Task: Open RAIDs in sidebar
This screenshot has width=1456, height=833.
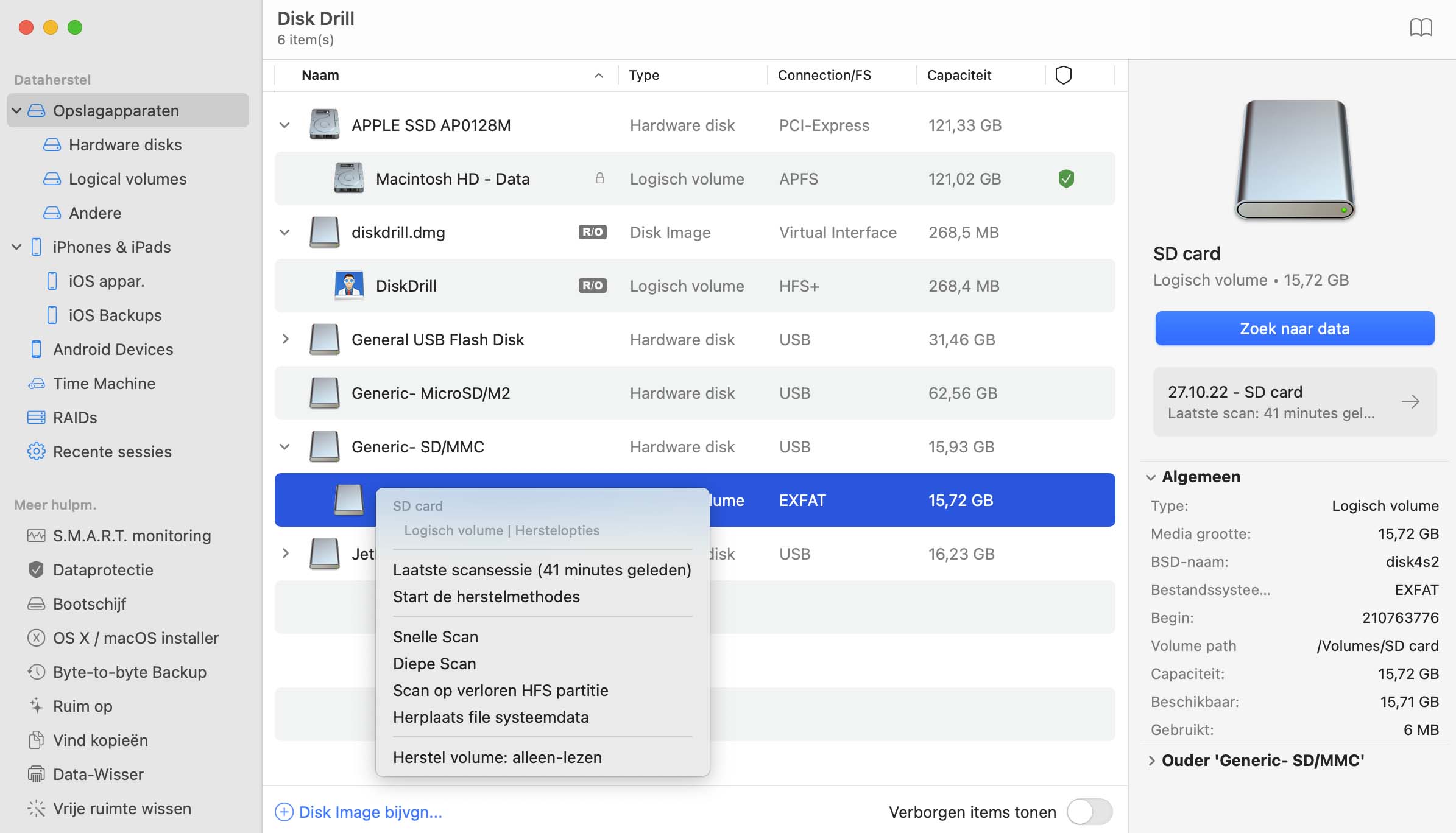Action: [x=75, y=417]
